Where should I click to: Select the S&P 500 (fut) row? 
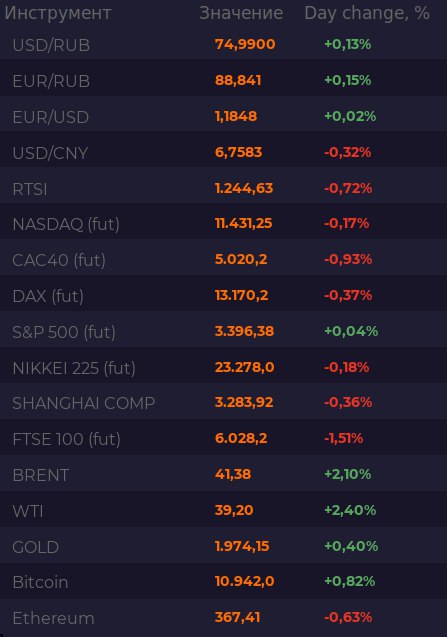(224, 332)
